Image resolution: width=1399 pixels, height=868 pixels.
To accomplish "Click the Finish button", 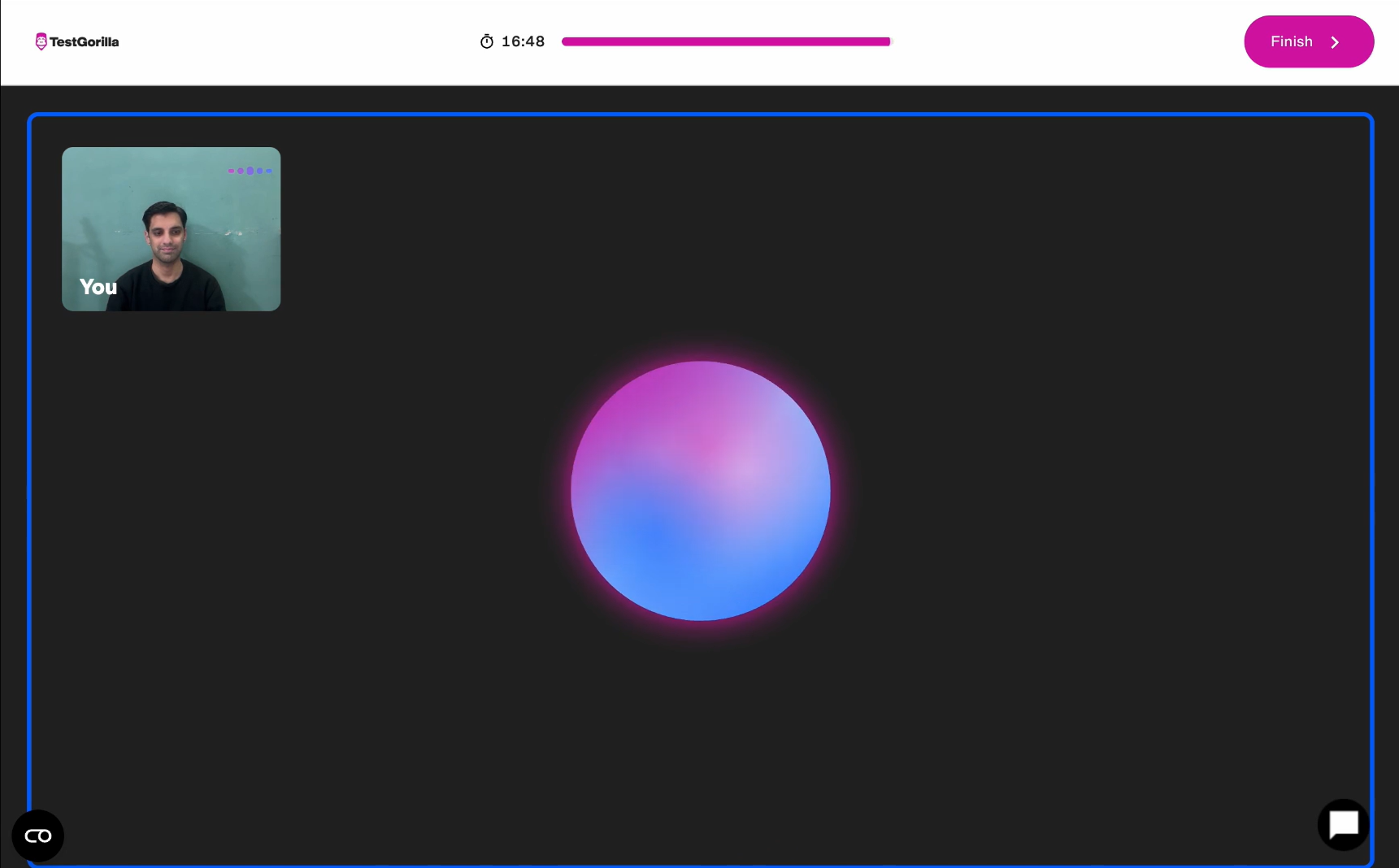I will click(x=1308, y=41).
